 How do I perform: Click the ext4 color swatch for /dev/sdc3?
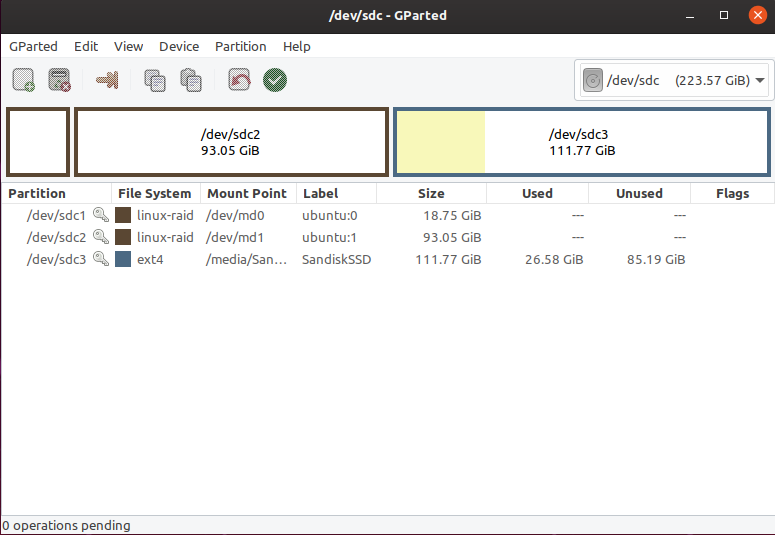point(123,259)
